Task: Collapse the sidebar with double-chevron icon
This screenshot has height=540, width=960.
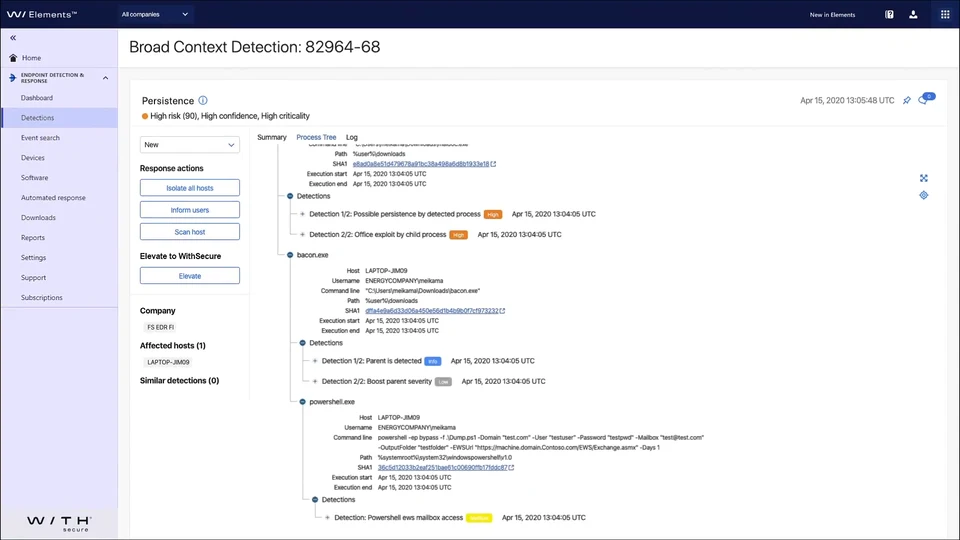Action: tap(13, 37)
